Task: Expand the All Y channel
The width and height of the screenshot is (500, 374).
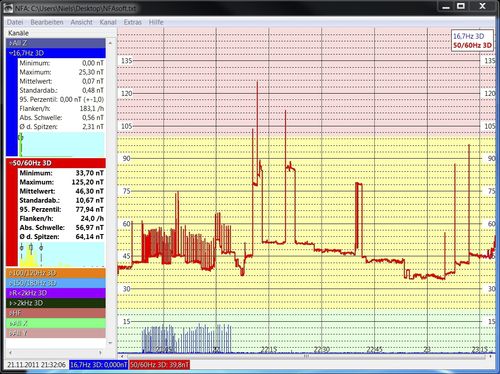Action: coord(56,333)
